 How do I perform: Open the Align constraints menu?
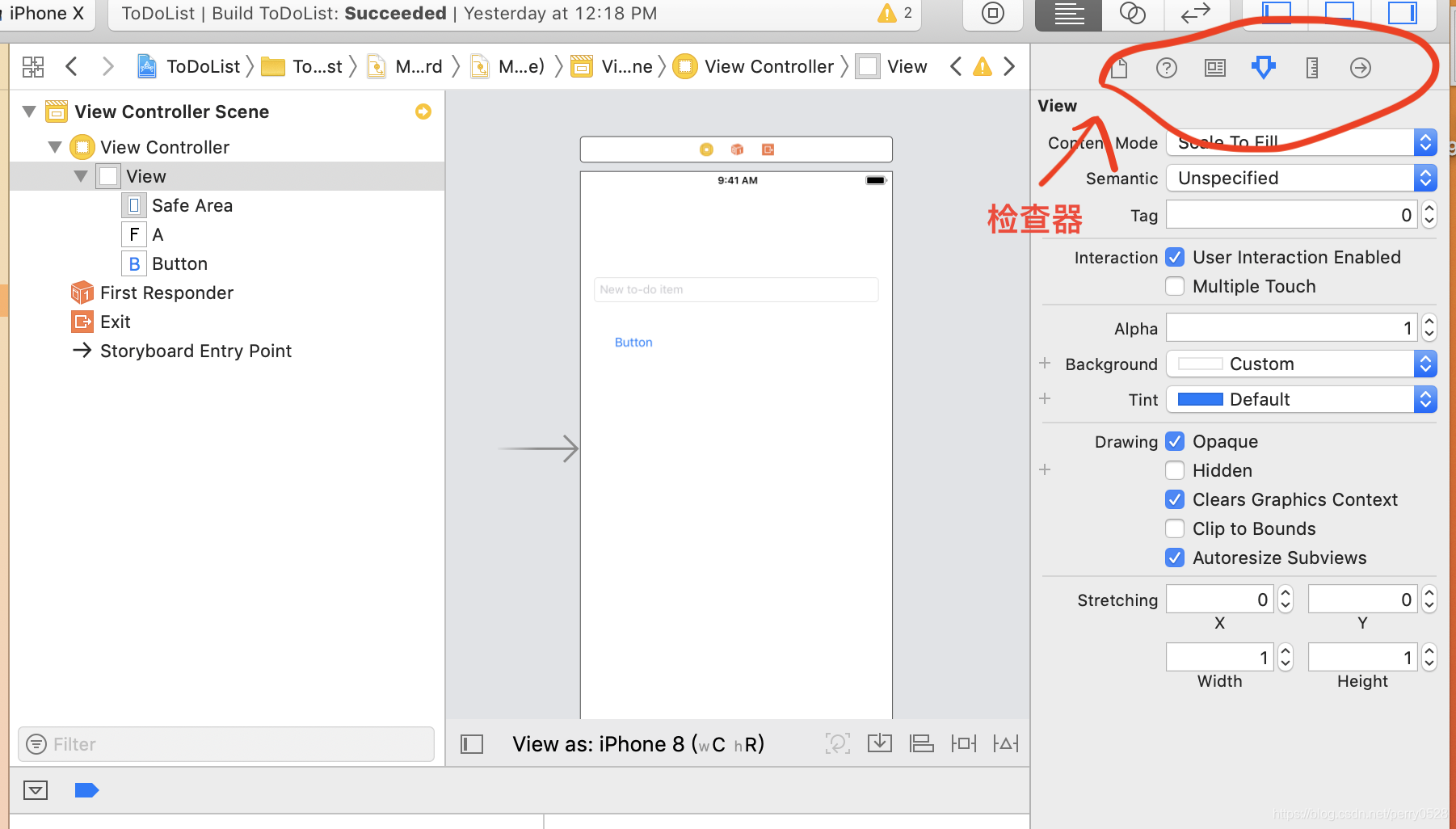(922, 743)
